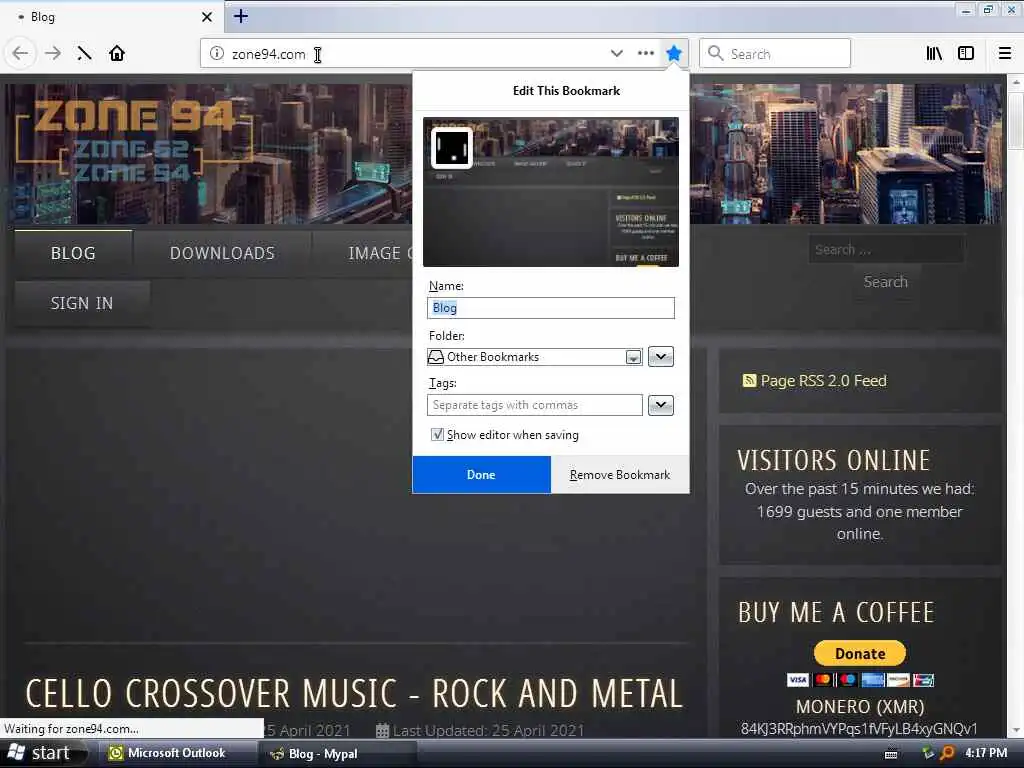Toggle Show editor when saving checkbox
Screen dimensions: 1024x768
point(437,434)
